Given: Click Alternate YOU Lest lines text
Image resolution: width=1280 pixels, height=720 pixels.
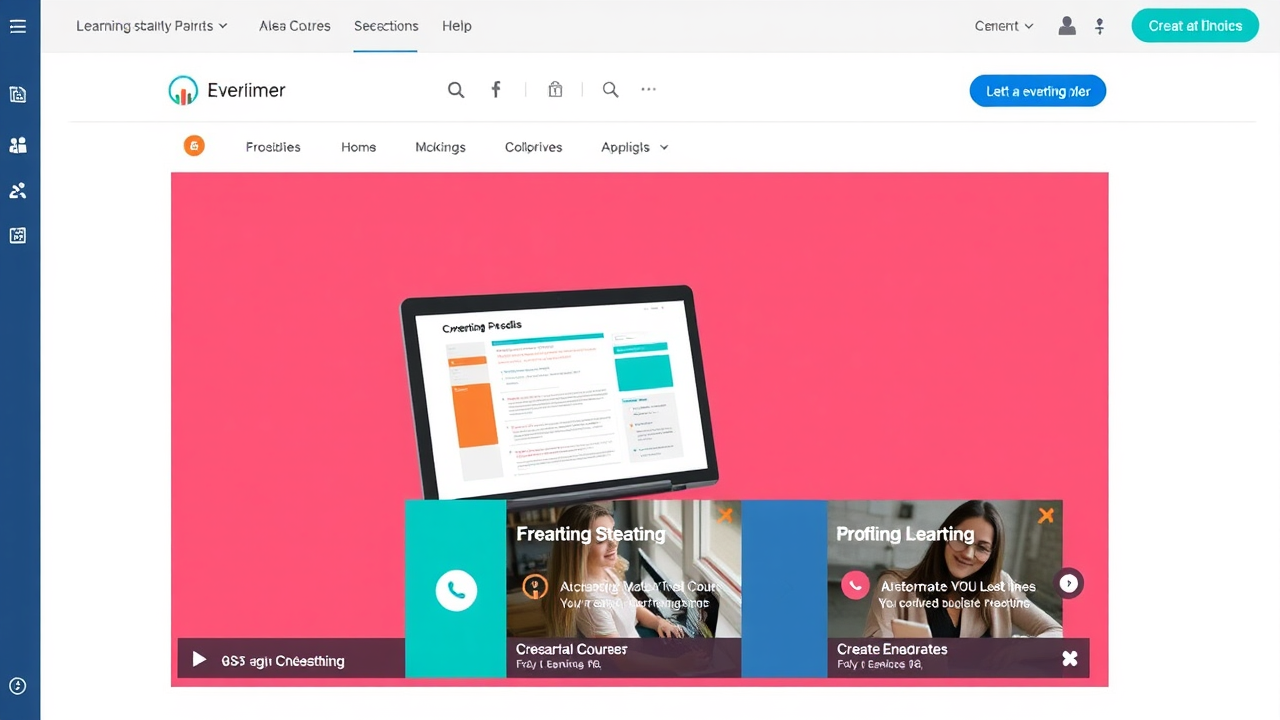Looking at the screenshot, I should (x=958, y=586).
